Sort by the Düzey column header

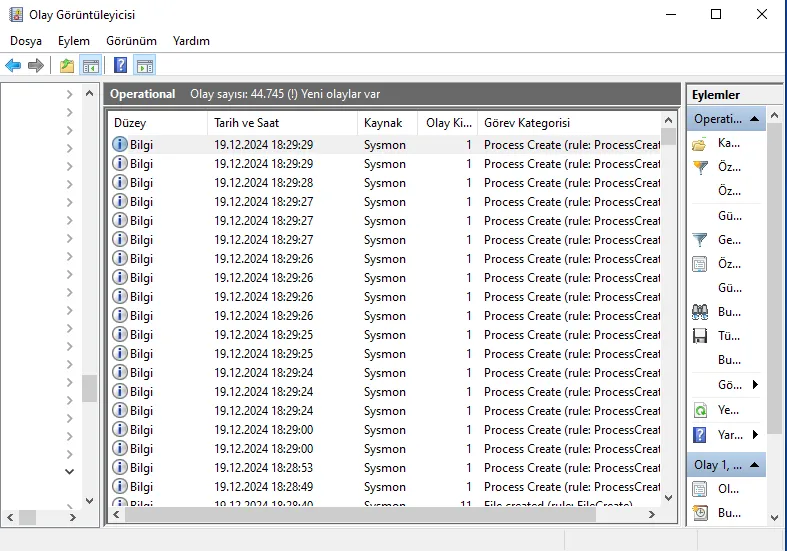(x=158, y=123)
